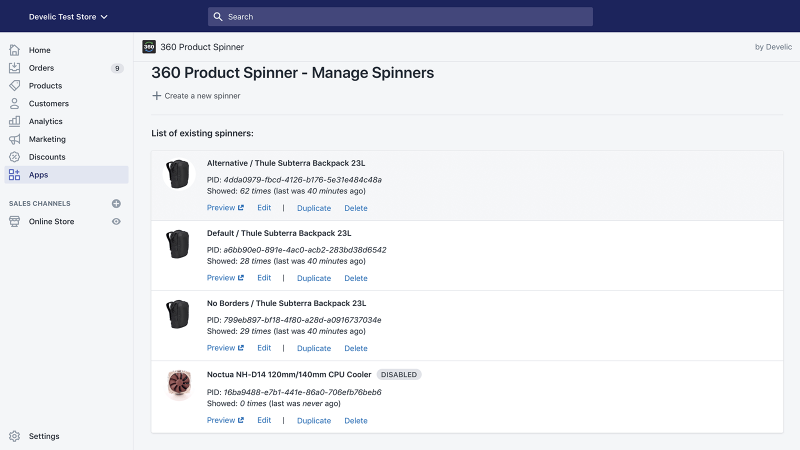Click the Default spinner backpack thumbnail
This screenshot has width=800, height=450.
pos(179,244)
